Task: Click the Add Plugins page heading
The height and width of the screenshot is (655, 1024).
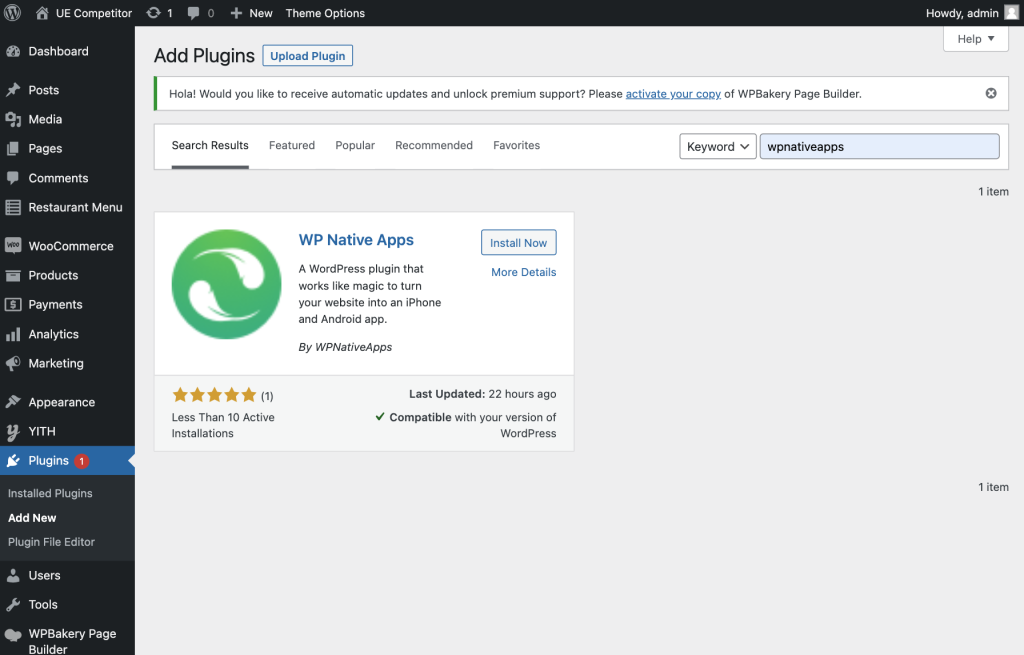Action: pos(204,56)
